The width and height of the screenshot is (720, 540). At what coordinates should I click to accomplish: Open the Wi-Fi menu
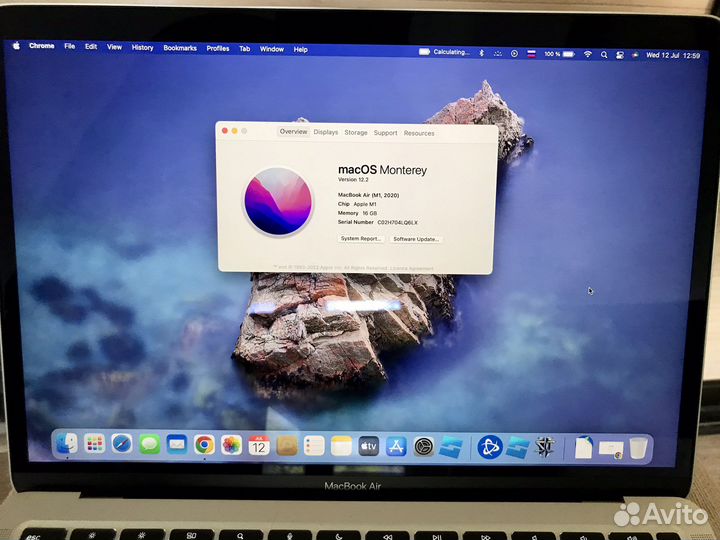click(x=588, y=55)
